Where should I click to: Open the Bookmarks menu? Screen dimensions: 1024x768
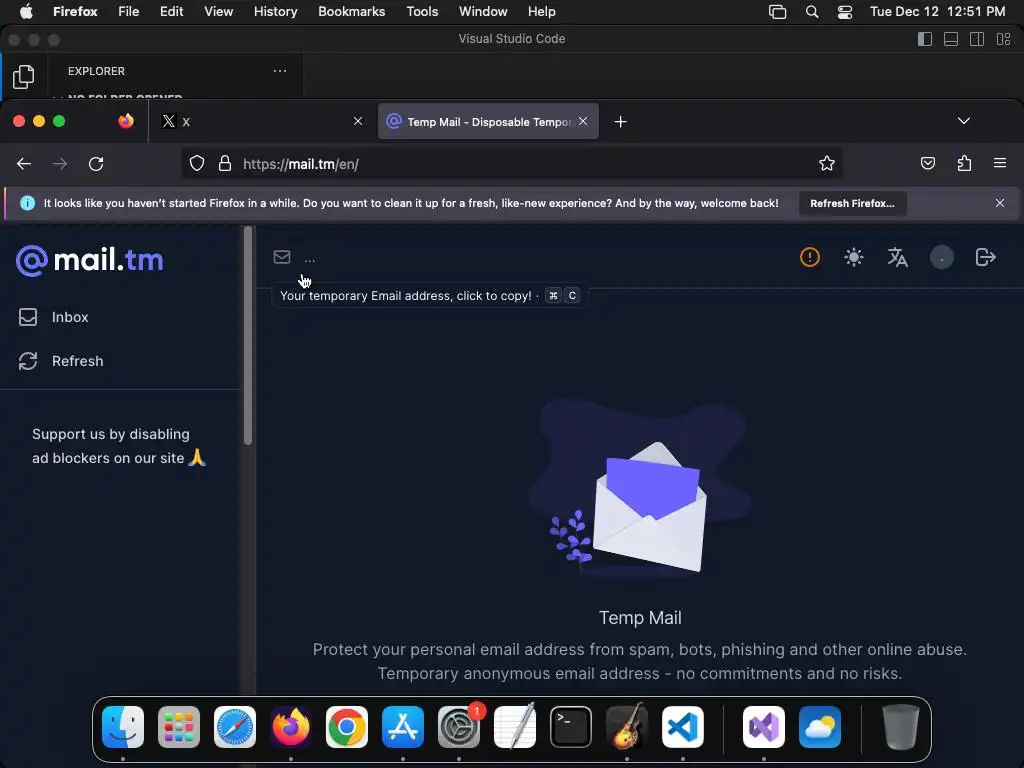[x=351, y=12]
